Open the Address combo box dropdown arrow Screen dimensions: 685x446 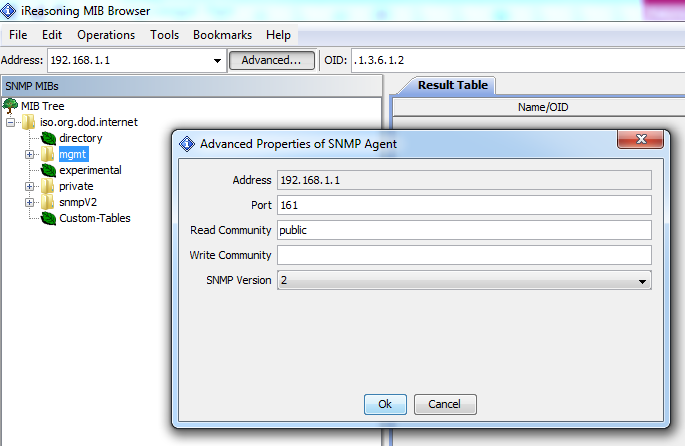coord(217,61)
